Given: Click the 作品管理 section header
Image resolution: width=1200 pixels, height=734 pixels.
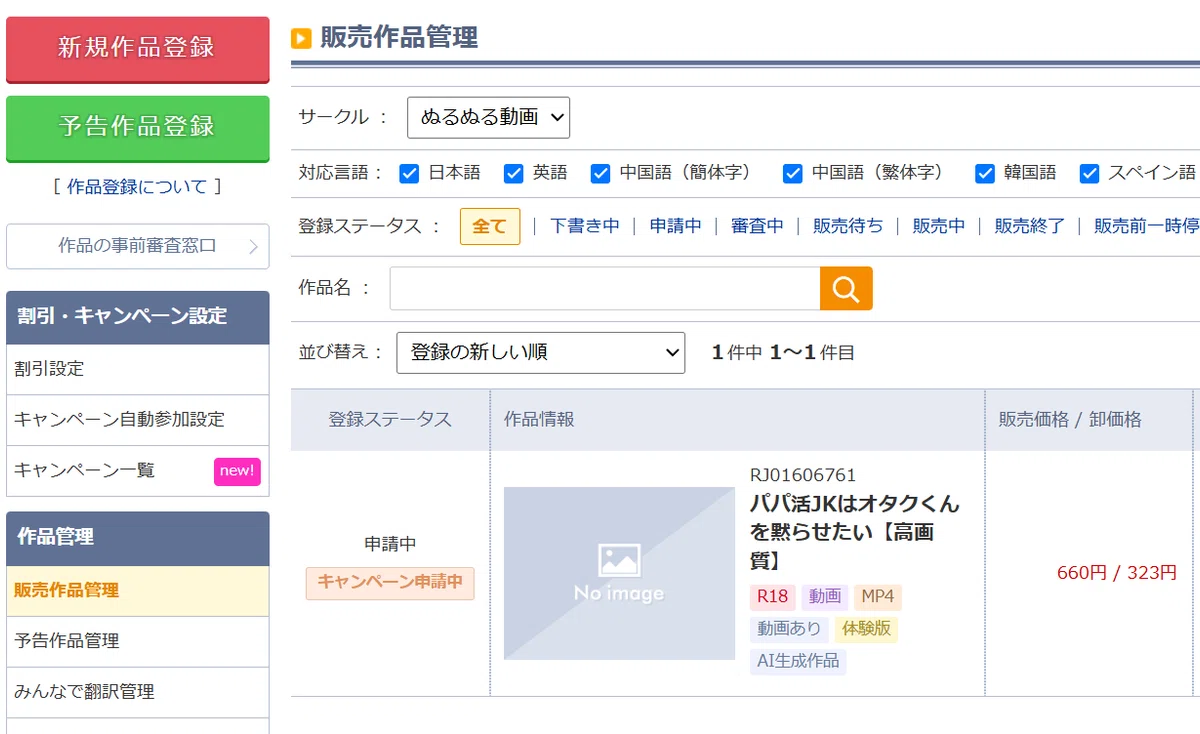Looking at the screenshot, I should (138, 538).
